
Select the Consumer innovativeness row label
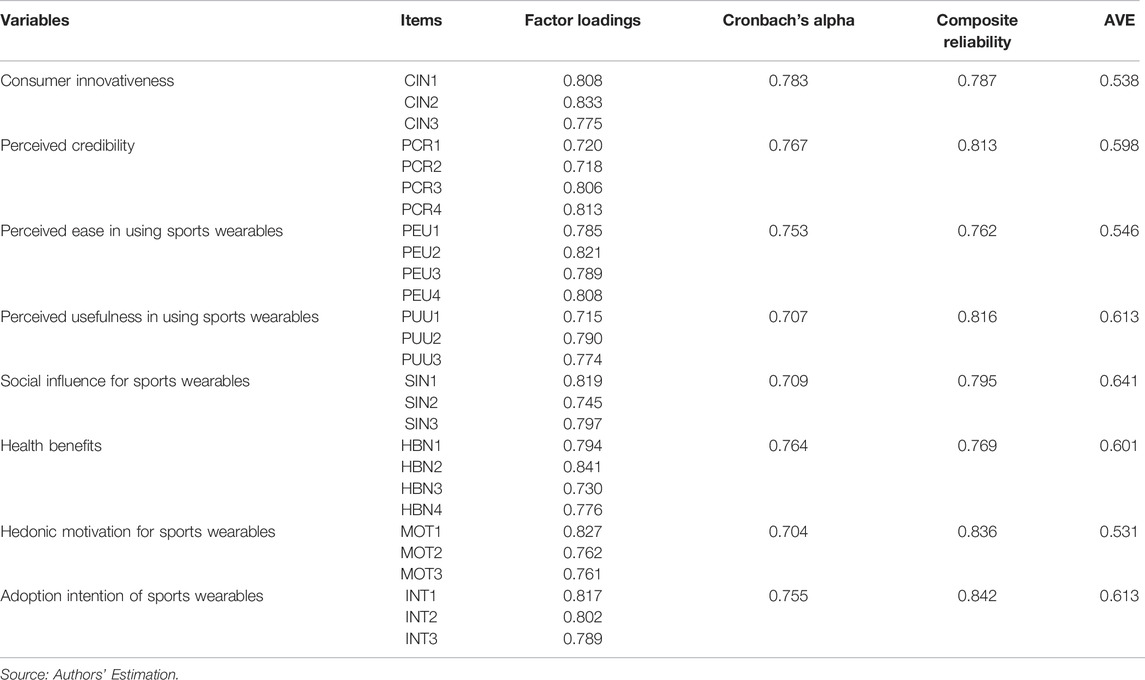click(x=87, y=80)
